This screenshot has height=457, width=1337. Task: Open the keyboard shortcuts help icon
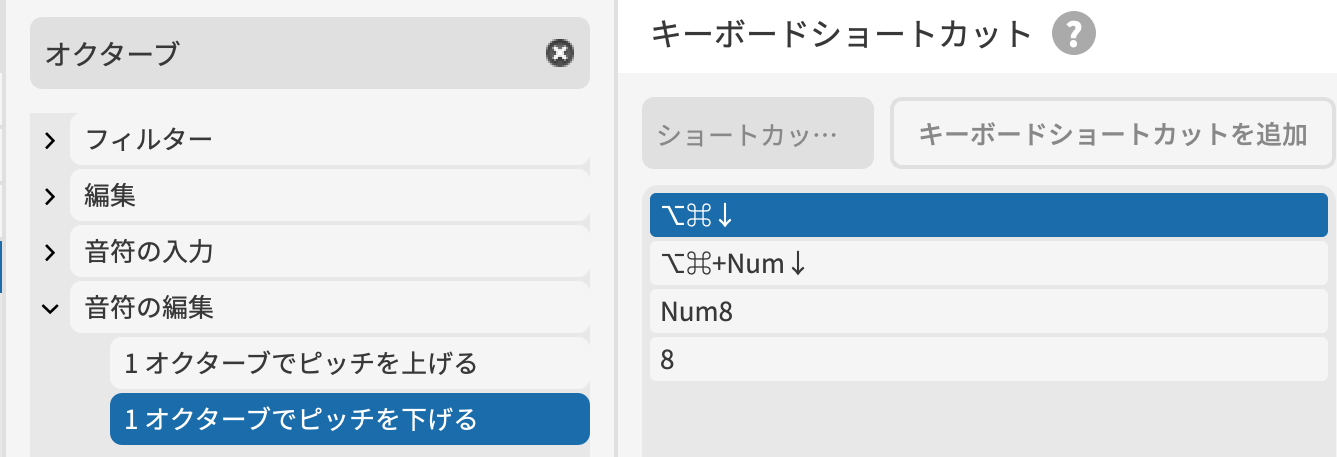(x=1074, y=36)
